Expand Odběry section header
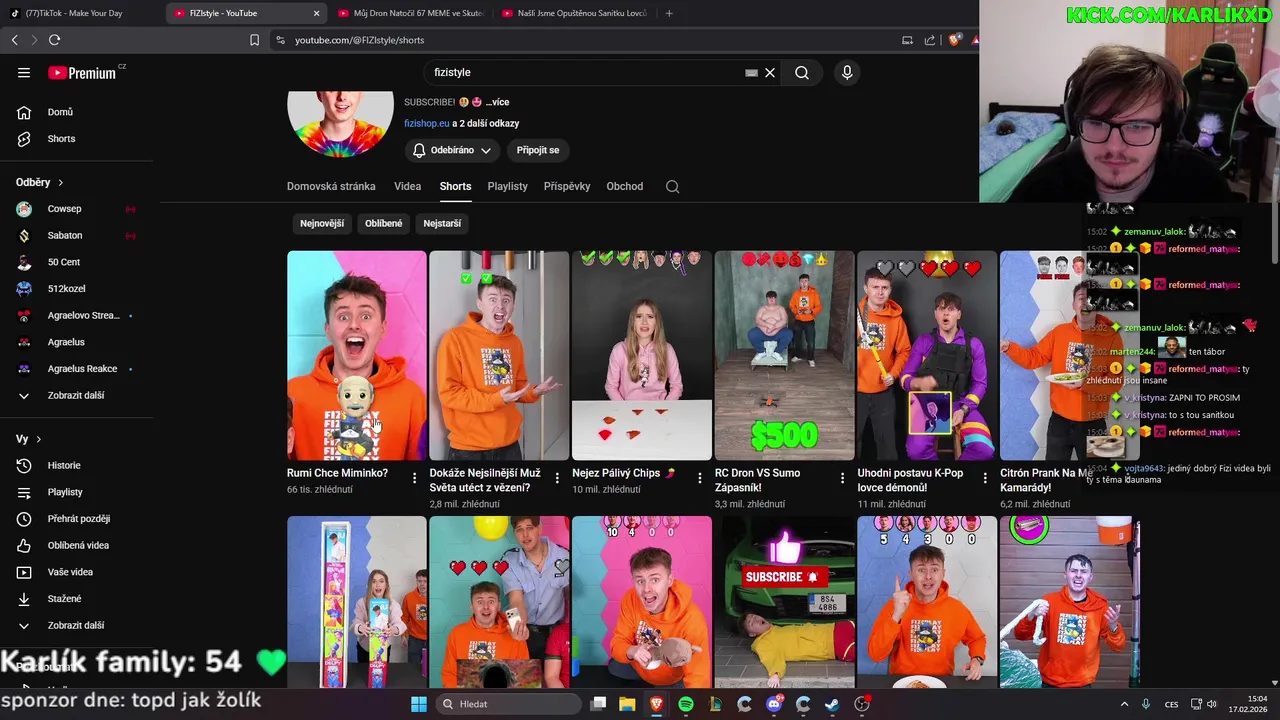 (40, 182)
